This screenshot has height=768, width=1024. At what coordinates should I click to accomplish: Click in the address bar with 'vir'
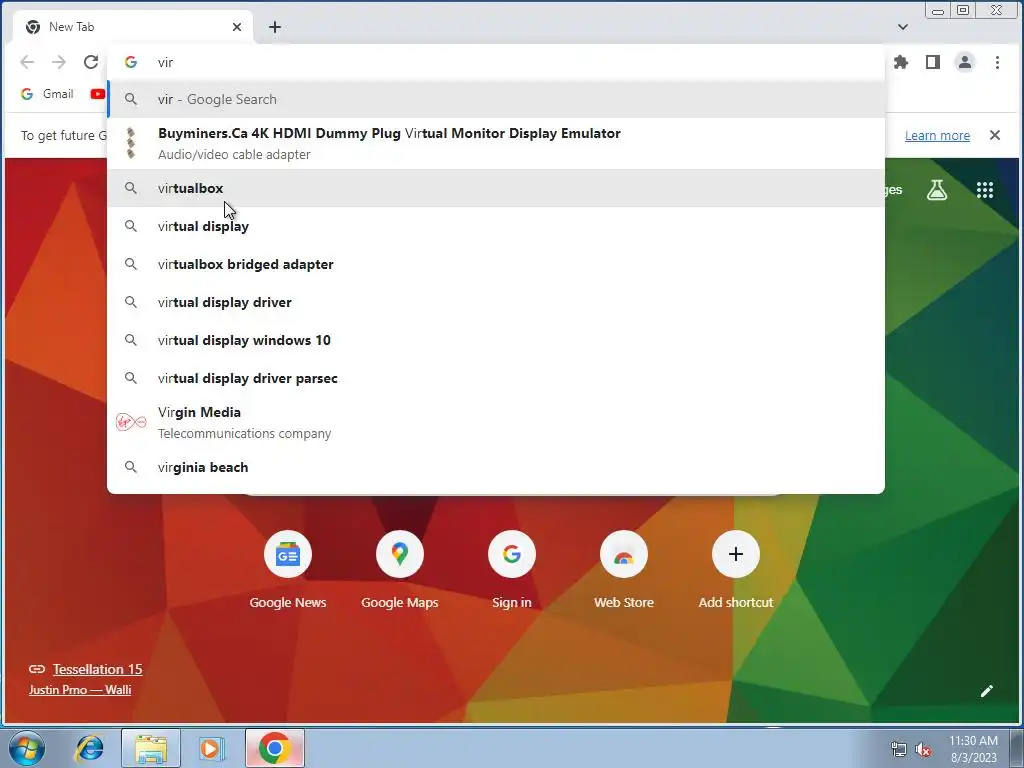[x=496, y=62]
